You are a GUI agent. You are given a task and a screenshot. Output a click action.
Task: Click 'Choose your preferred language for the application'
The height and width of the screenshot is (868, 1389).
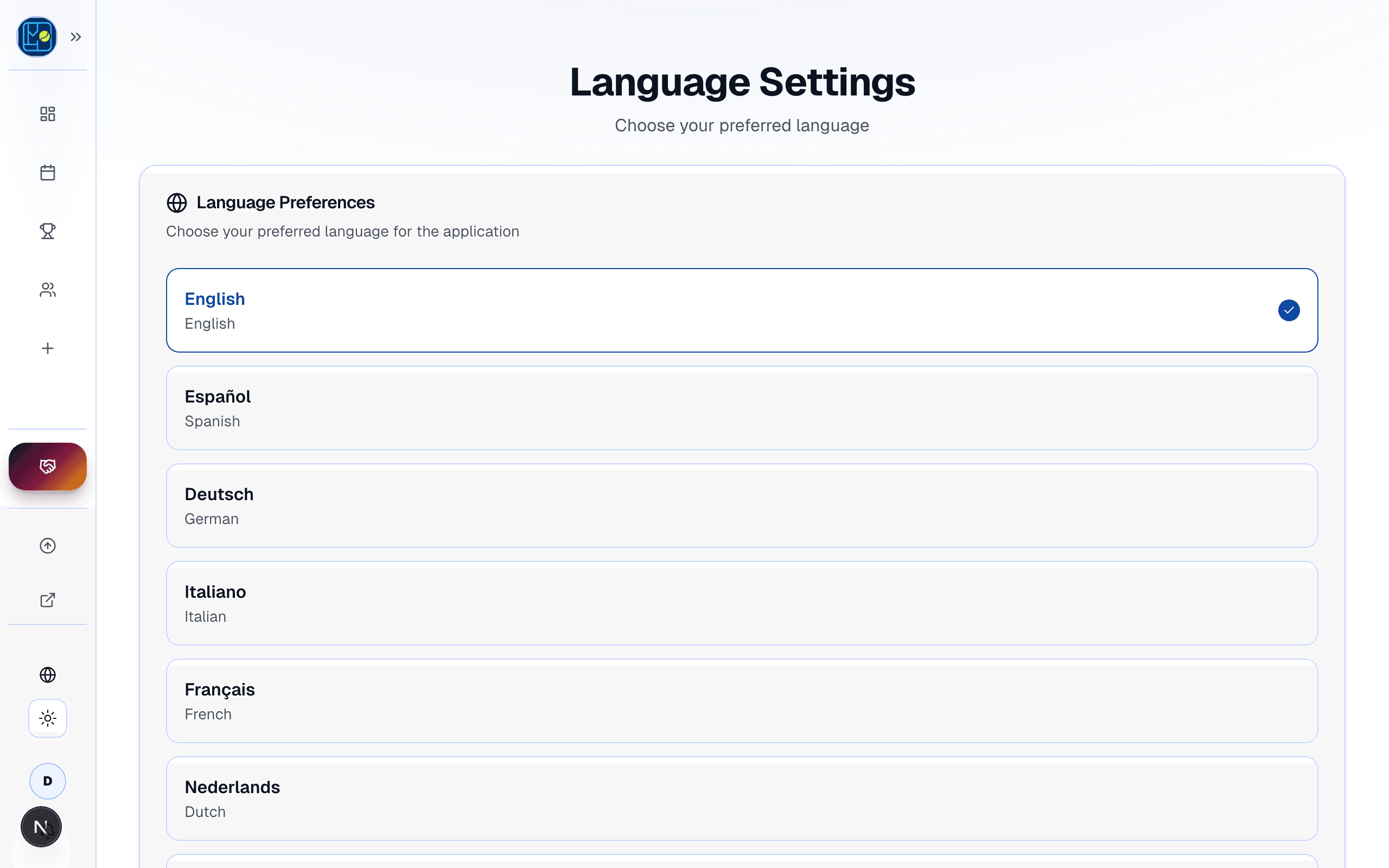[x=343, y=231]
